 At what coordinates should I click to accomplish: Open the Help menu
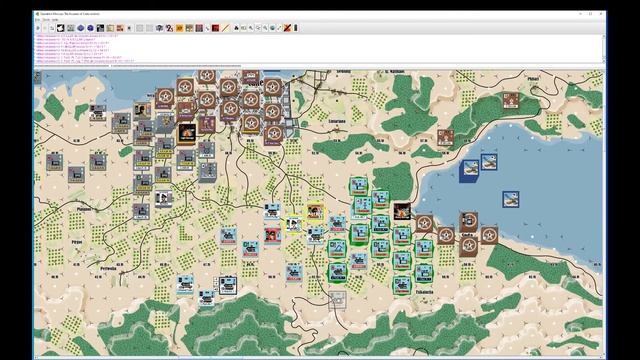[55, 20]
